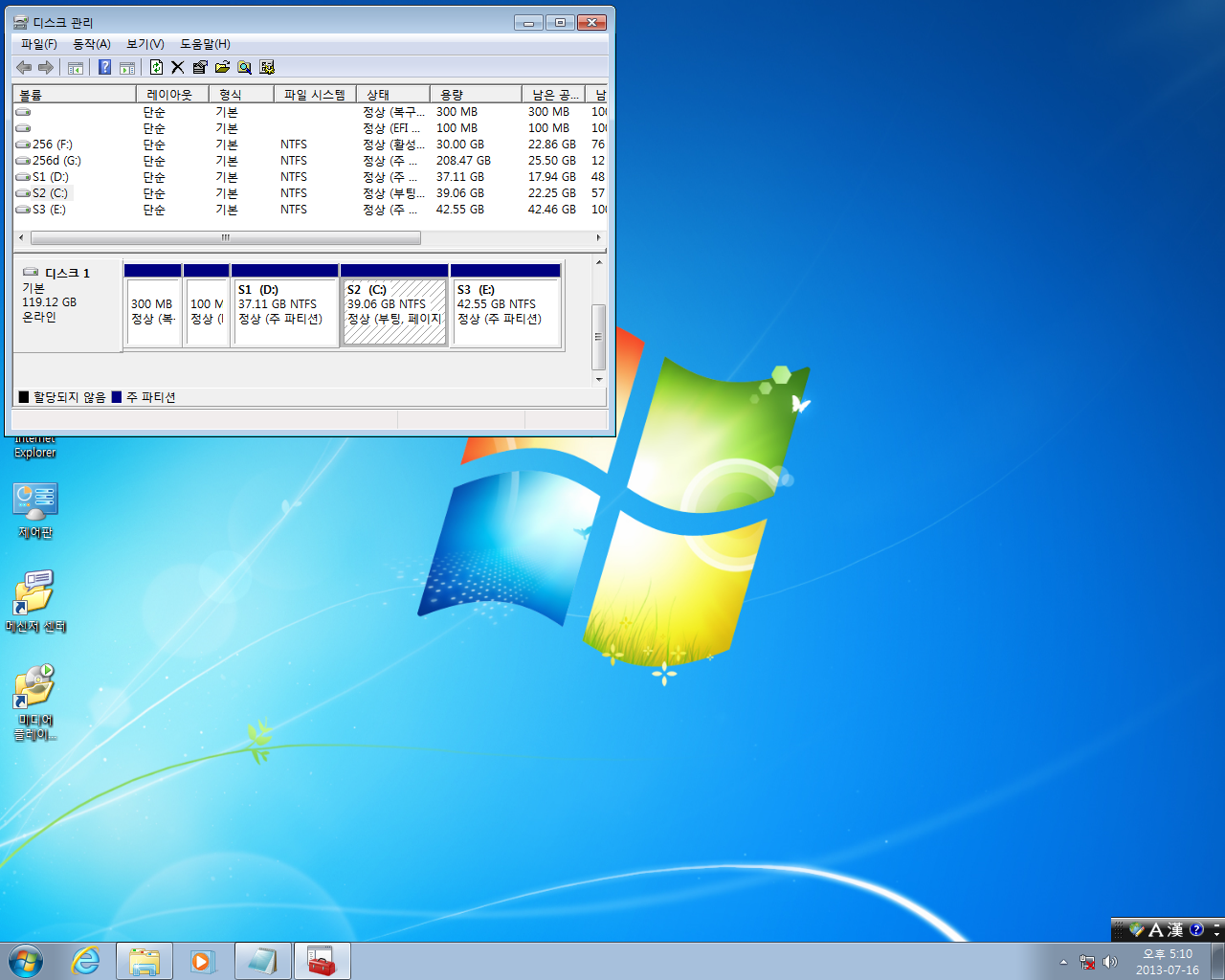Open the 보기(V) menu
1225x980 pixels.
coord(145,44)
